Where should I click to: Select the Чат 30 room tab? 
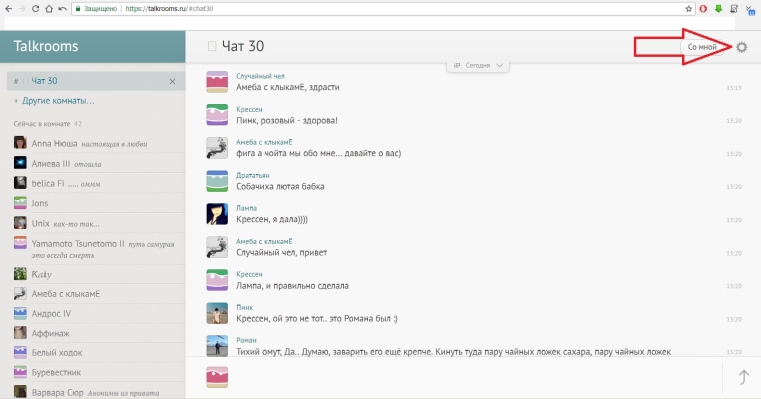click(x=96, y=82)
